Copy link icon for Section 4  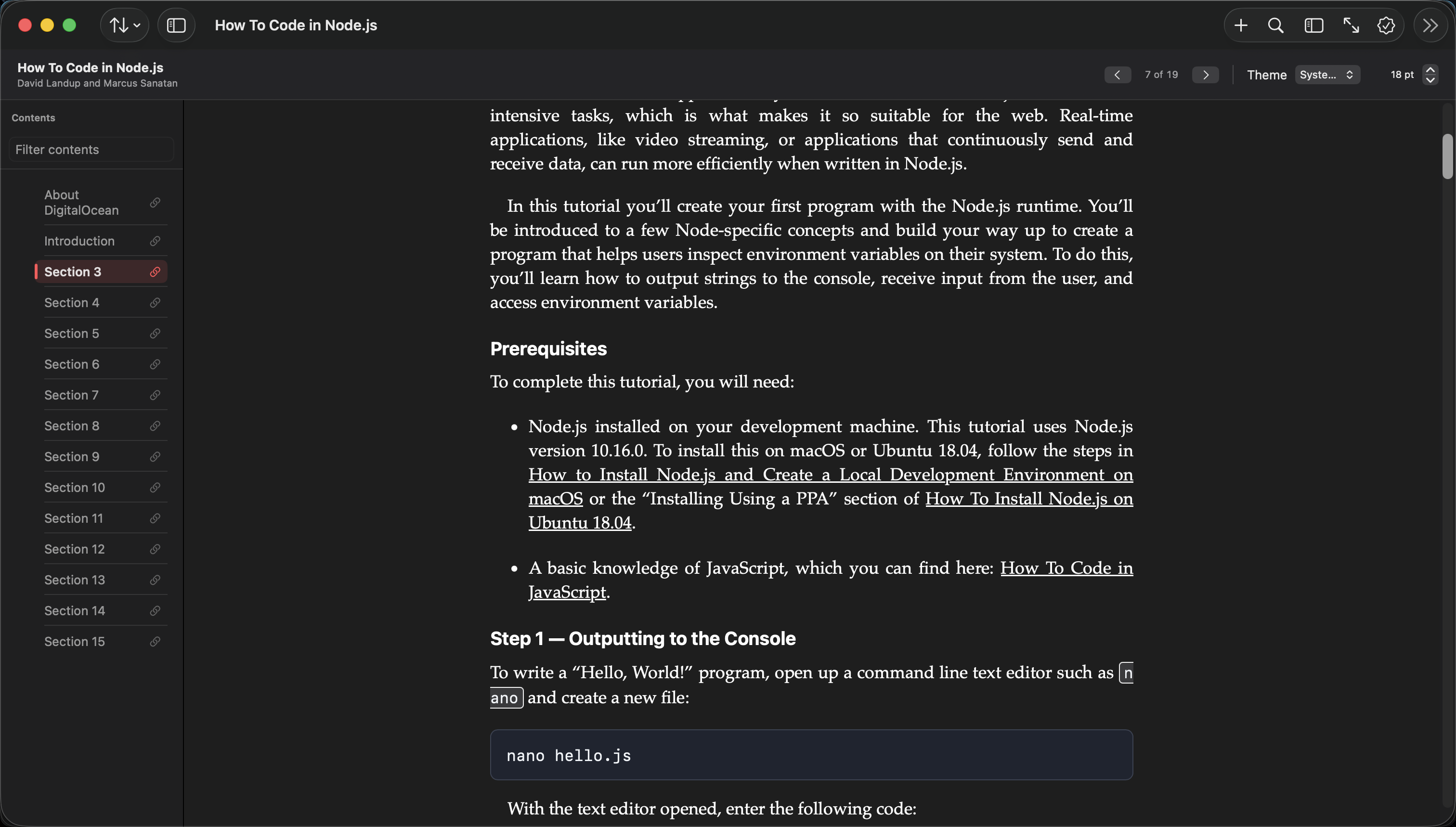click(x=155, y=303)
